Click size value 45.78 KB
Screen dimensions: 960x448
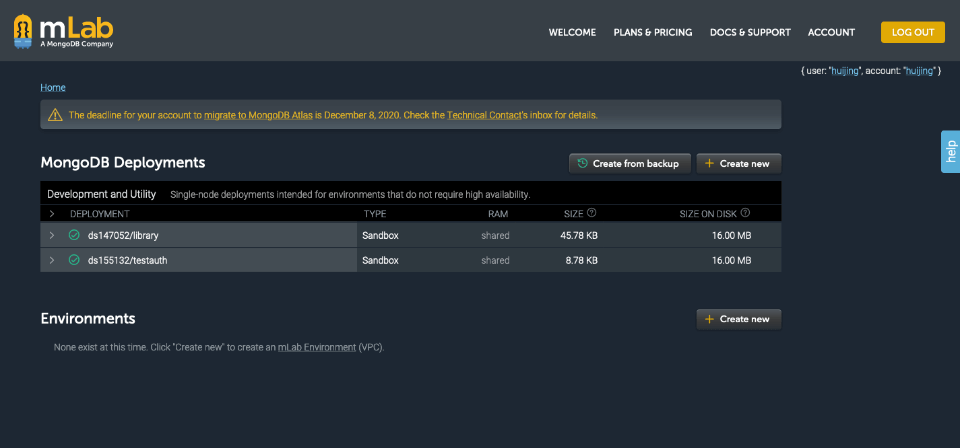579,235
